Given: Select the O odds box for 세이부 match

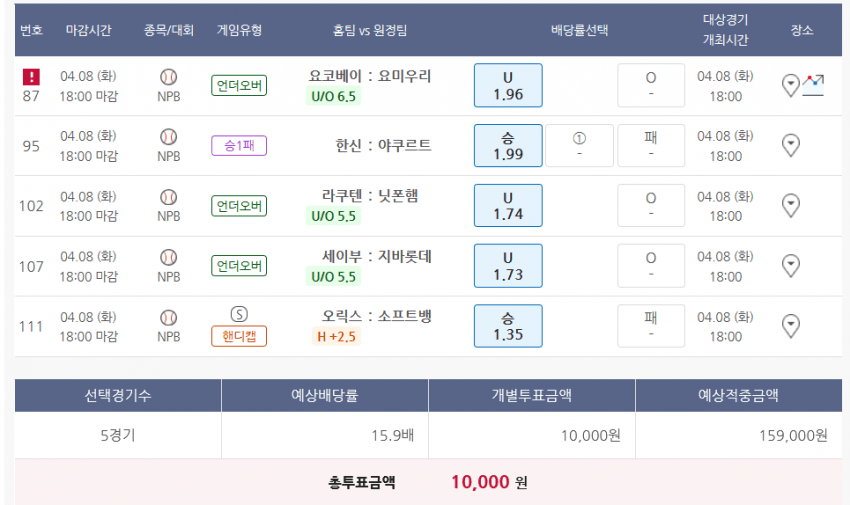Looking at the screenshot, I should 651,266.
